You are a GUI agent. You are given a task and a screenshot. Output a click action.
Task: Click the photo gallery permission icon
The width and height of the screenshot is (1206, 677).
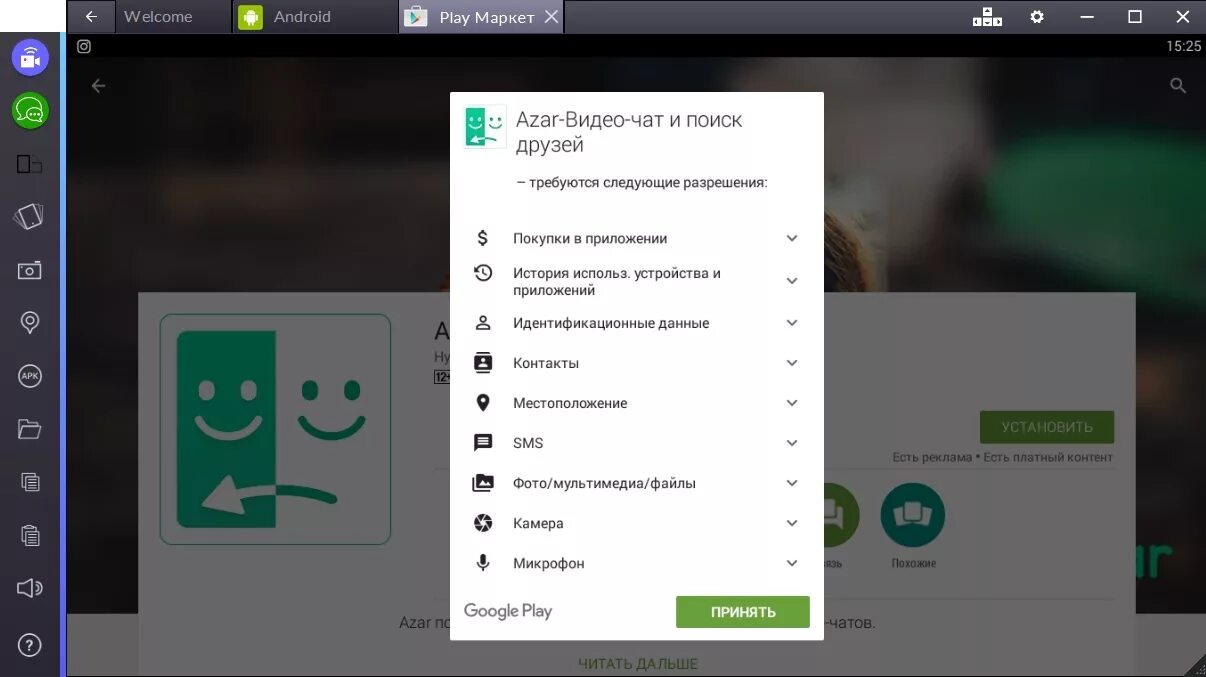[483, 483]
